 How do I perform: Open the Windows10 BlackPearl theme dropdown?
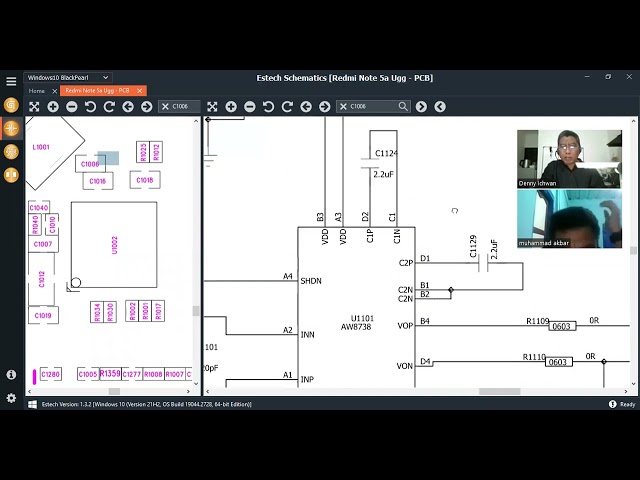68,78
